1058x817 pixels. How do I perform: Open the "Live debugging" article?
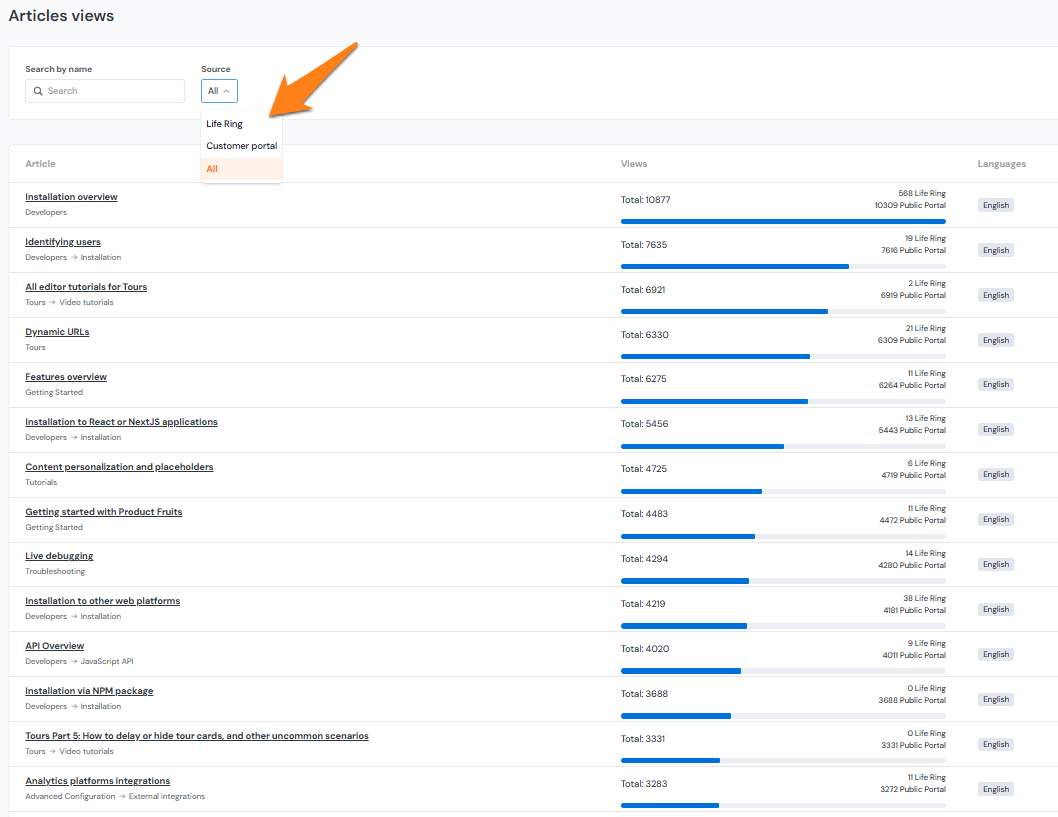pyautogui.click(x=59, y=555)
